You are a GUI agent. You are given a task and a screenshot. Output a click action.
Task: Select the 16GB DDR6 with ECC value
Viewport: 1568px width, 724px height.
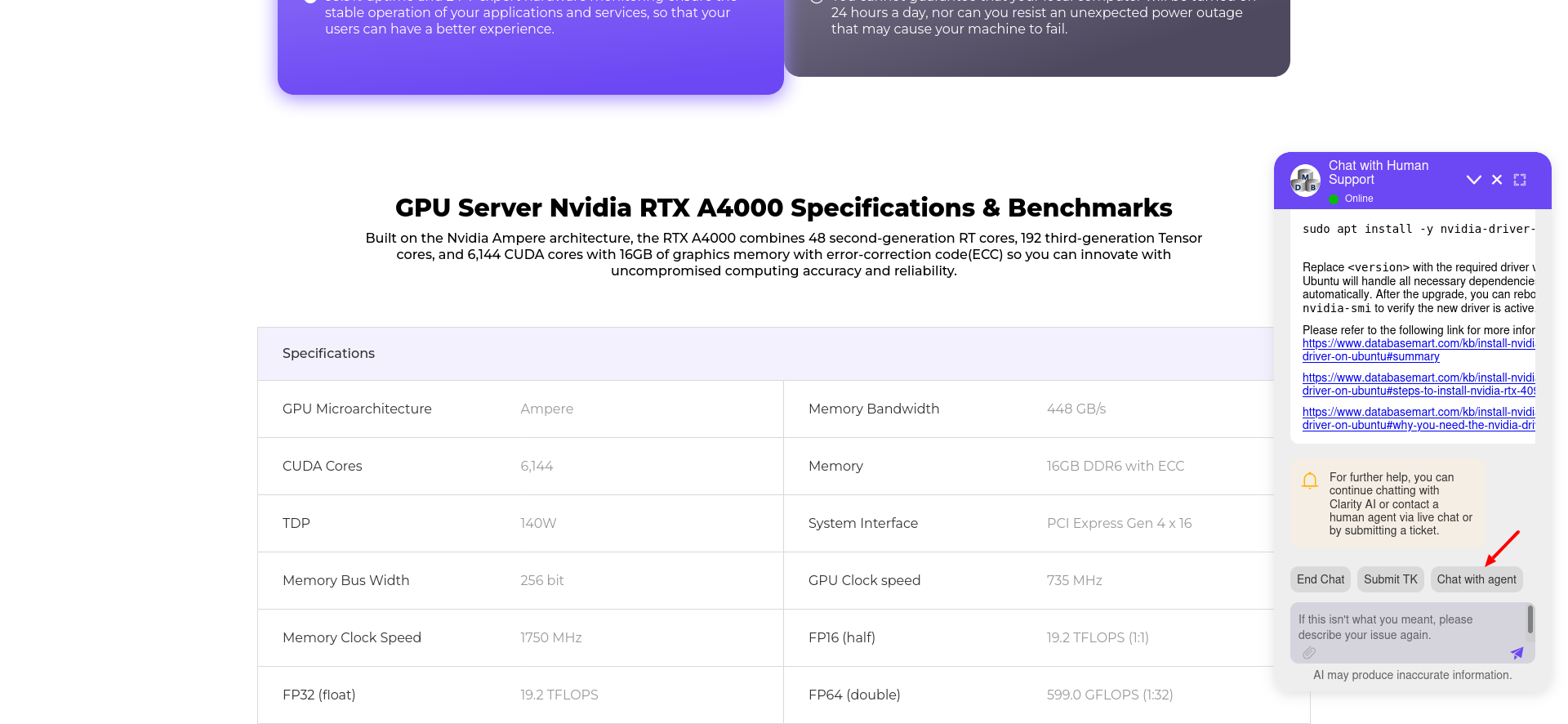point(1116,466)
